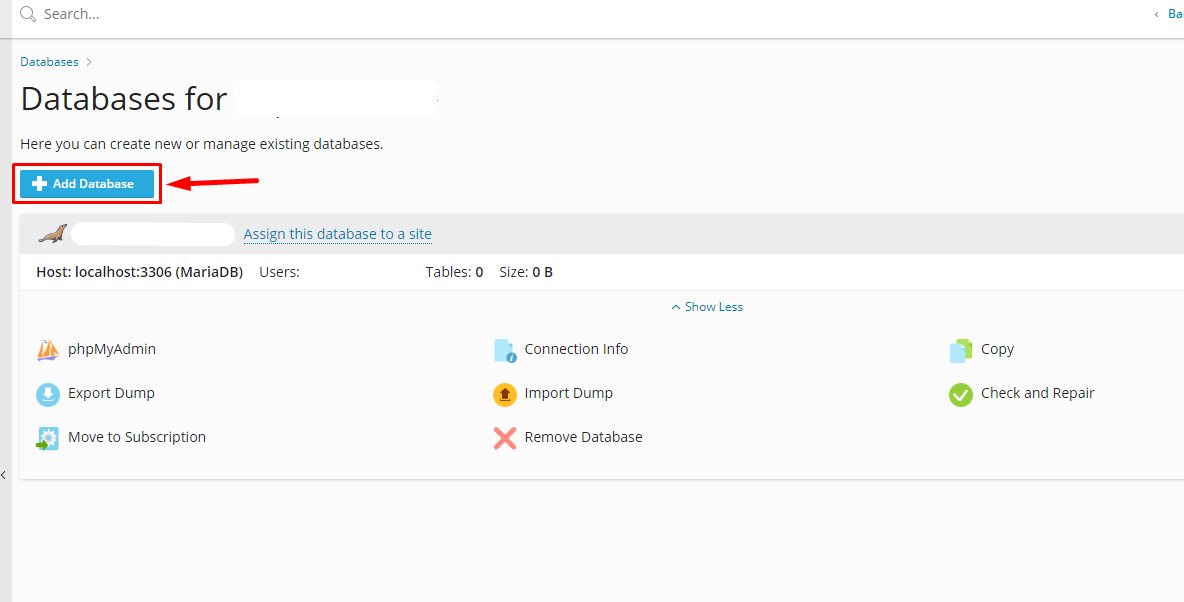Move database to another Subscription
1184x602 pixels.
point(136,437)
